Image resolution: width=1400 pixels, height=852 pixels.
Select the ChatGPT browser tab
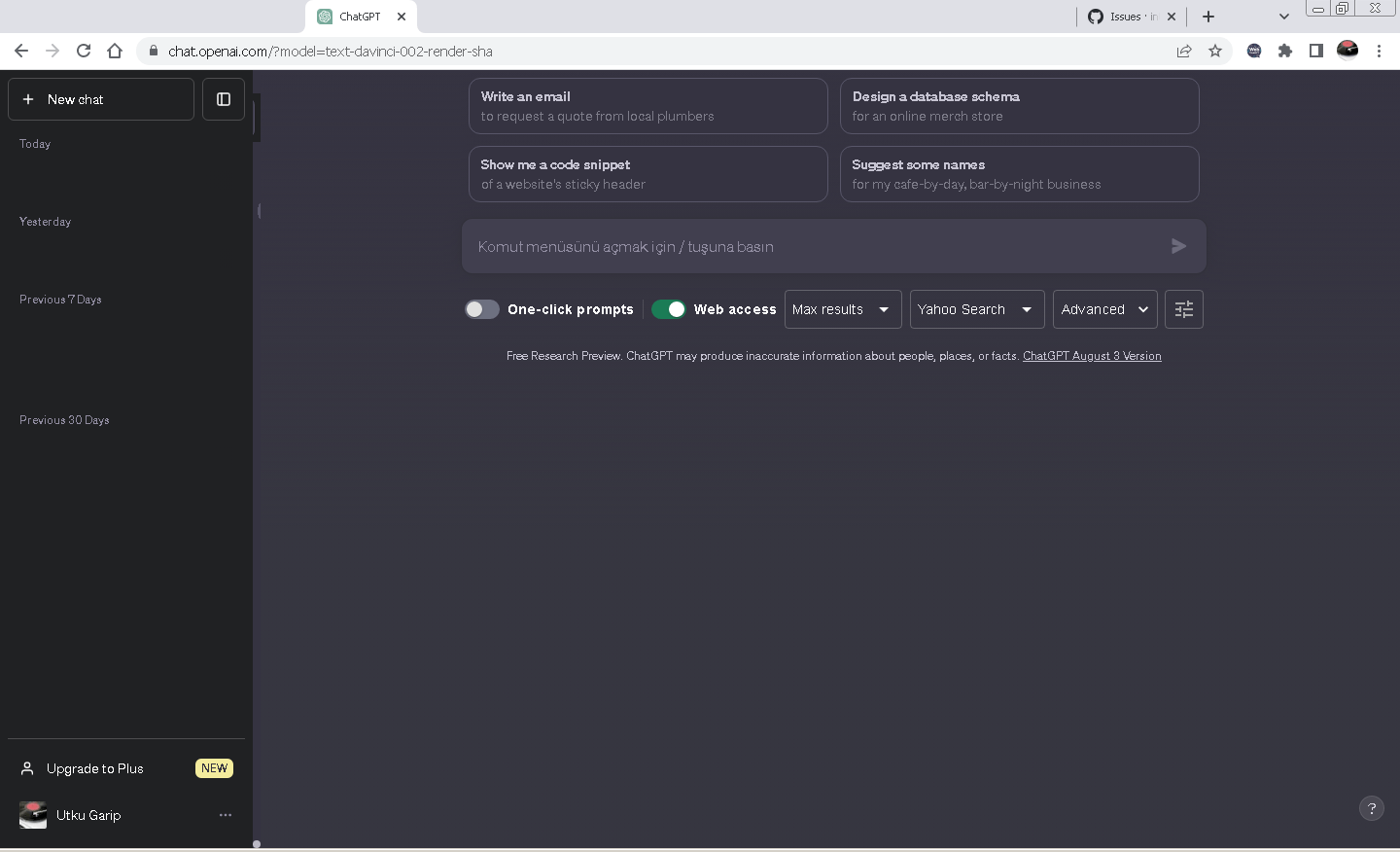360,16
